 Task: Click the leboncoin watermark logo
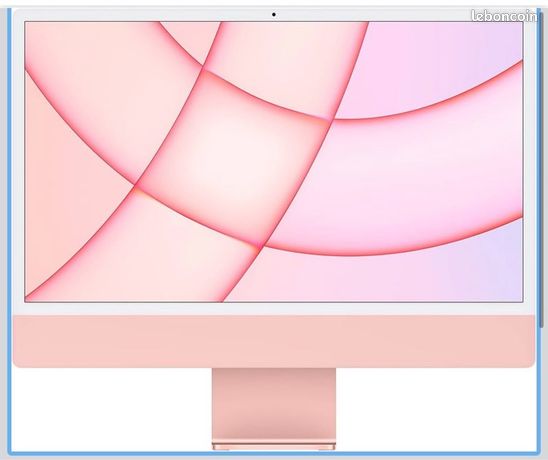point(504,16)
